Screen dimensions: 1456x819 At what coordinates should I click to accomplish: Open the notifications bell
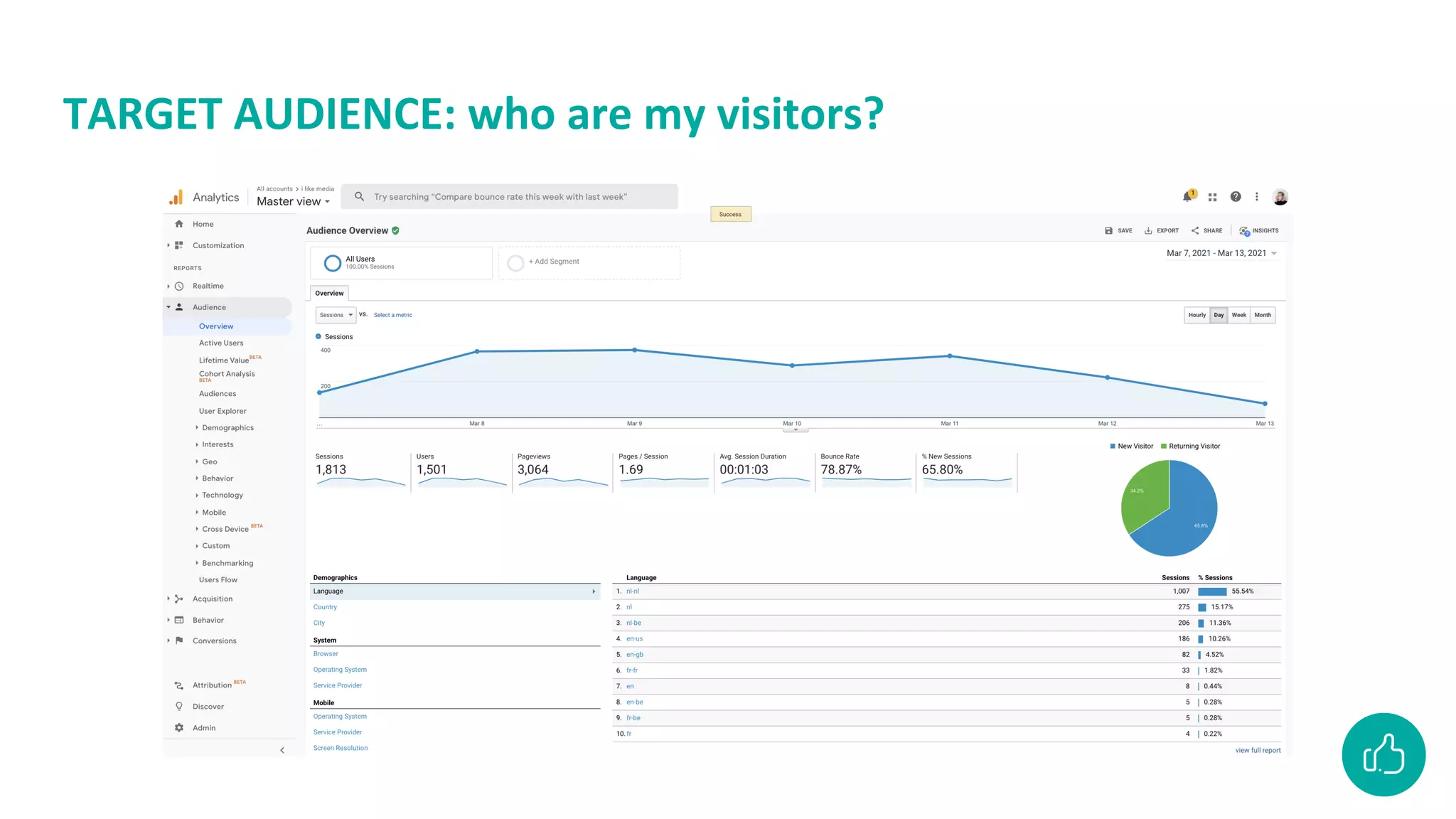pyautogui.click(x=1187, y=196)
